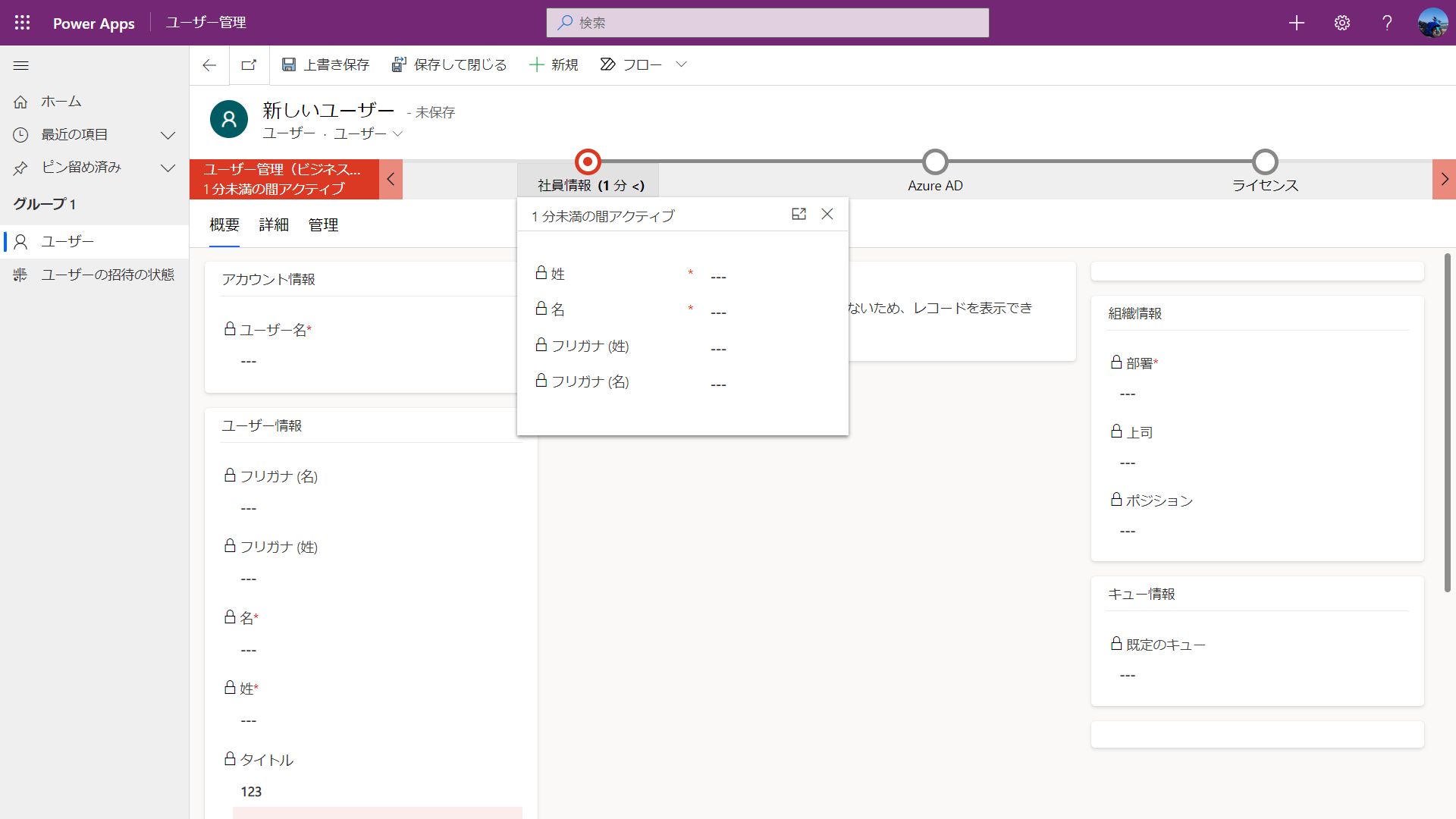Dock the stage flyout with pop-out icon

(799, 215)
